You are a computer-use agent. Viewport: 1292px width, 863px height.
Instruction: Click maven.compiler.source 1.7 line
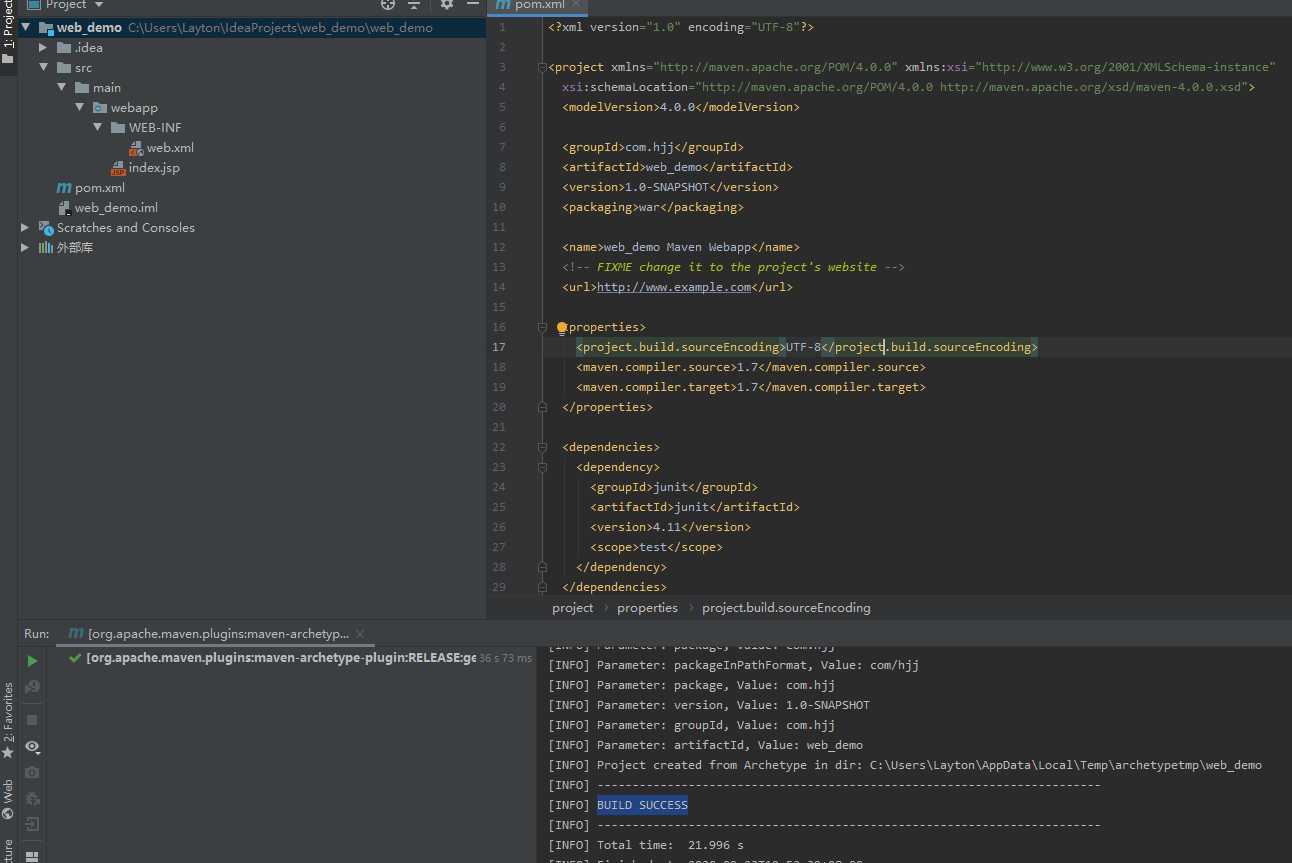(x=751, y=367)
